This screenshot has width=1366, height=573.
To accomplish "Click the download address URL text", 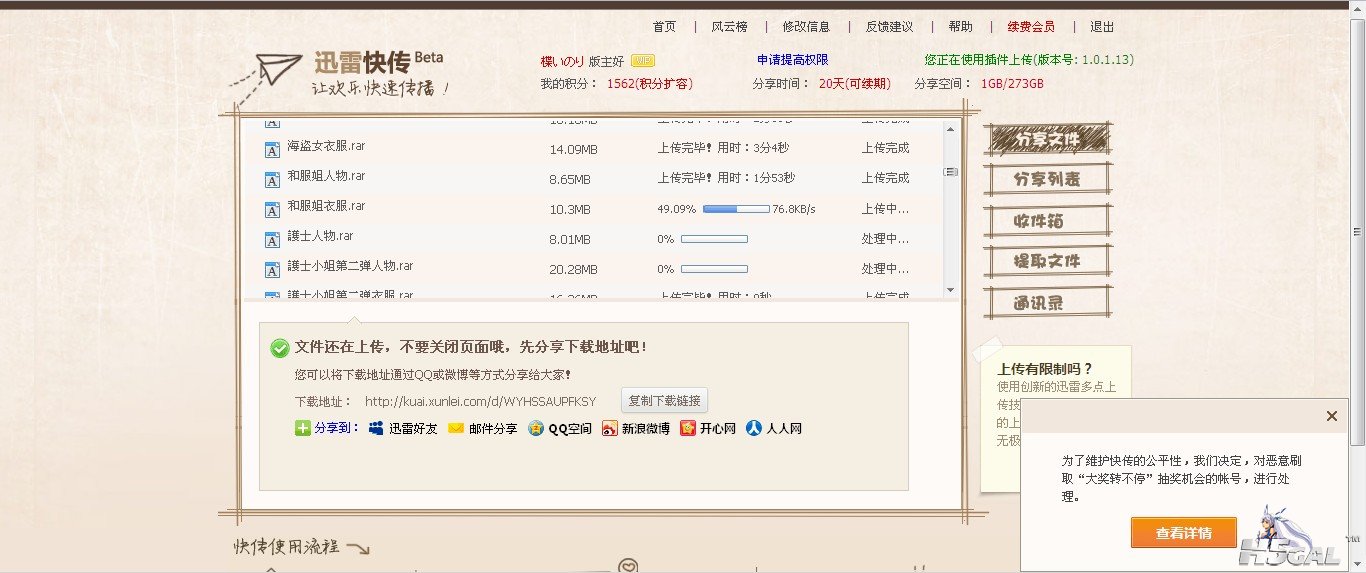I will (x=480, y=402).
